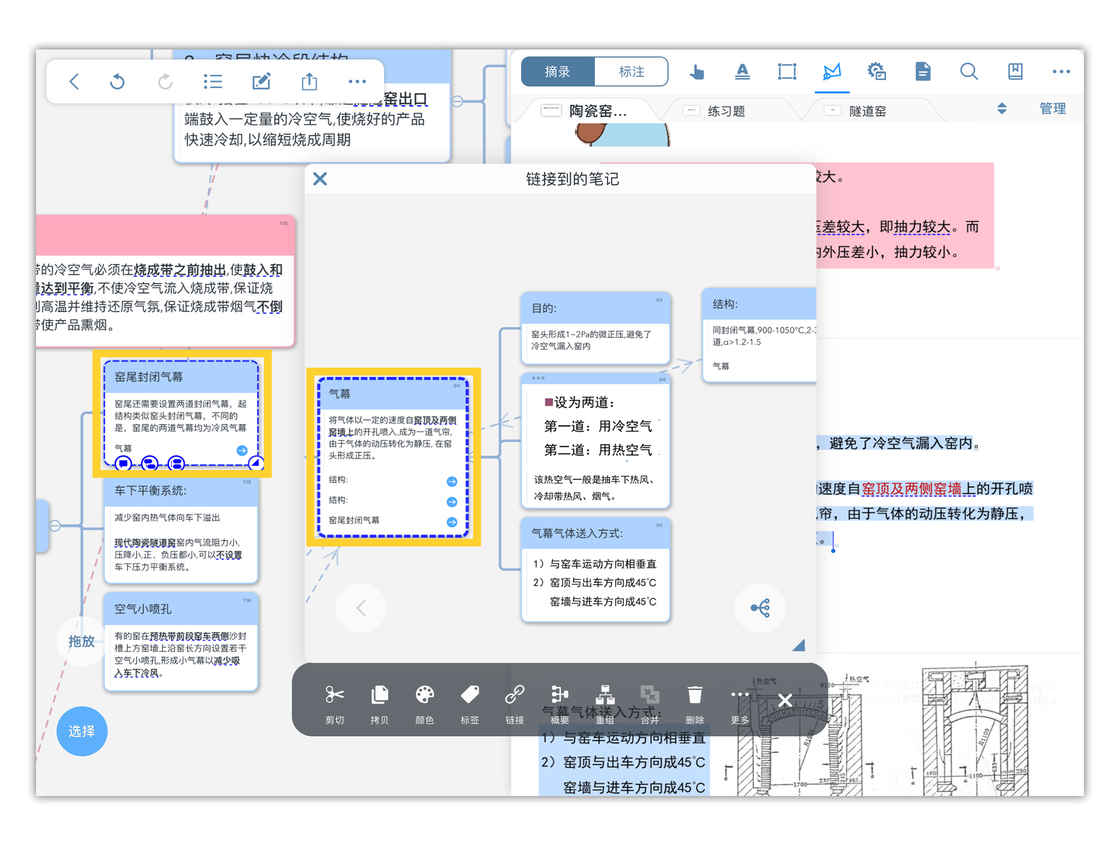Click the share export icon
This screenshot has height=846, width=1120.
click(x=309, y=81)
